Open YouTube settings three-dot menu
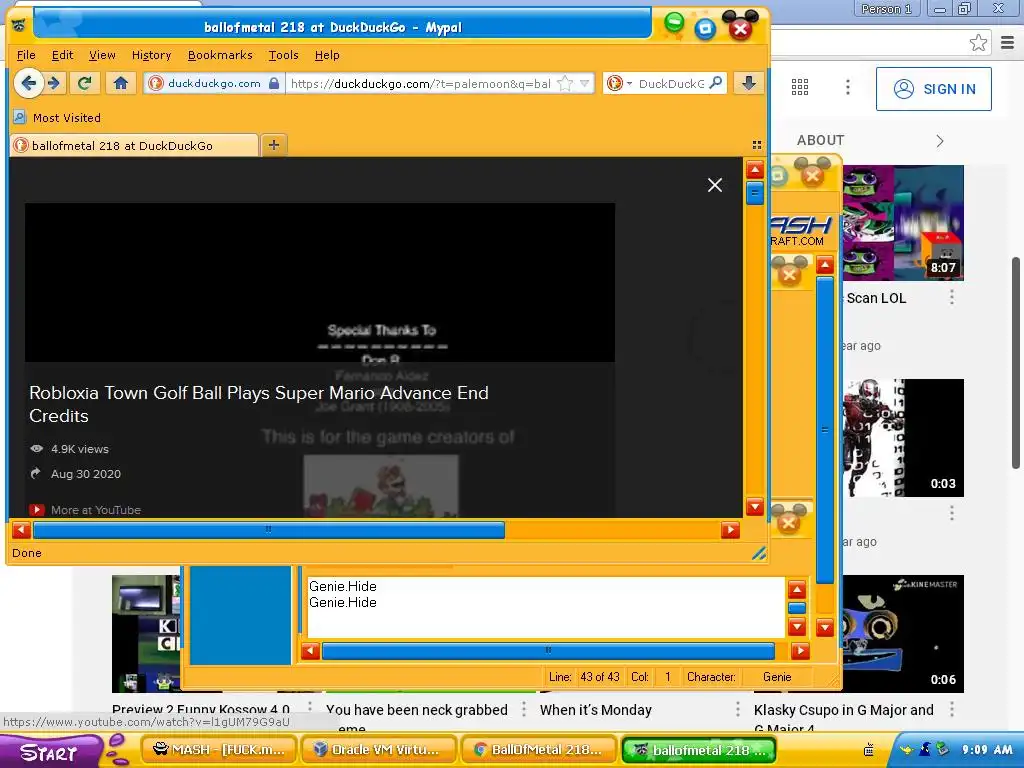 (848, 87)
